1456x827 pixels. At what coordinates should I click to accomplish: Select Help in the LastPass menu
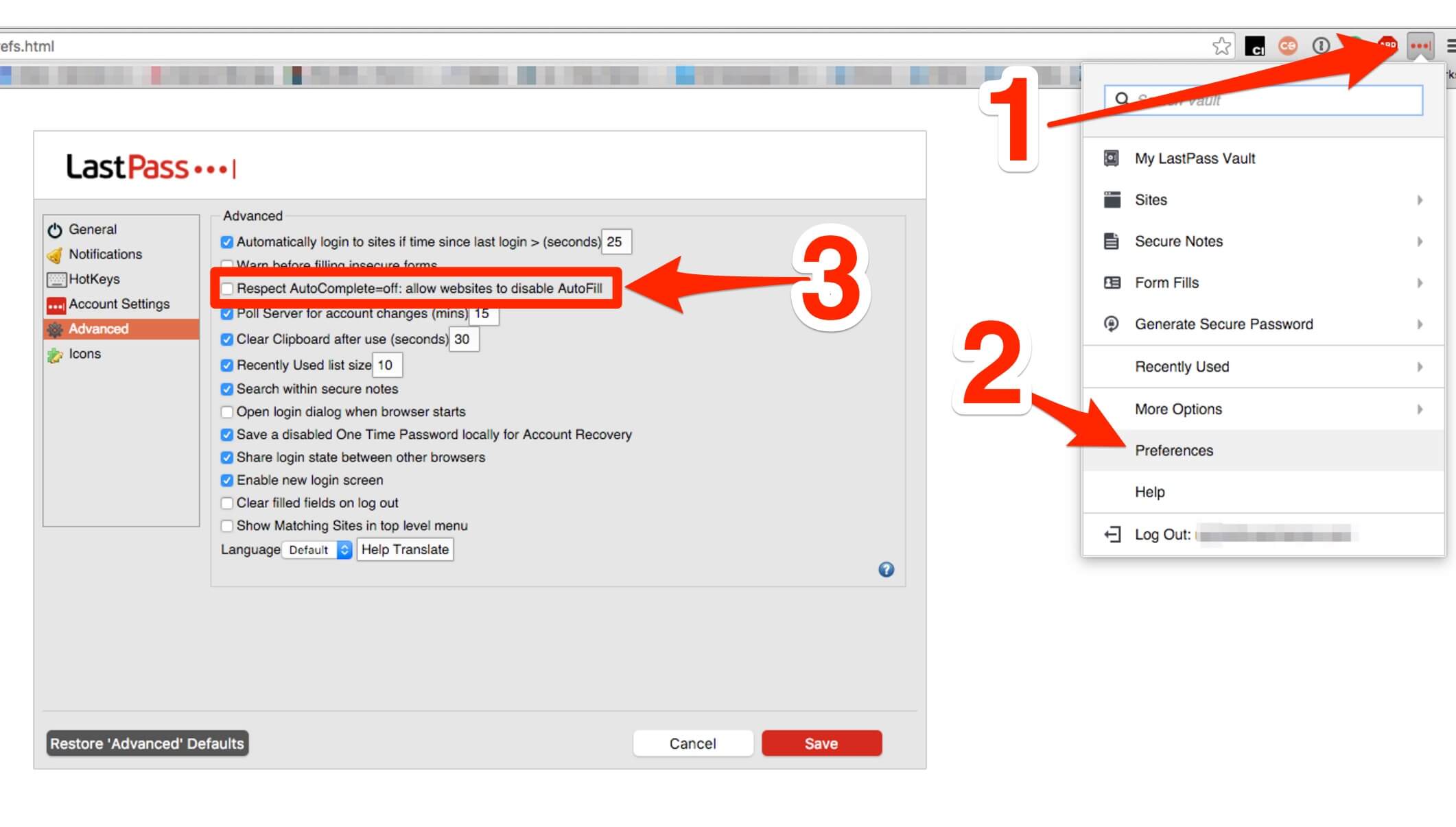click(x=1263, y=492)
